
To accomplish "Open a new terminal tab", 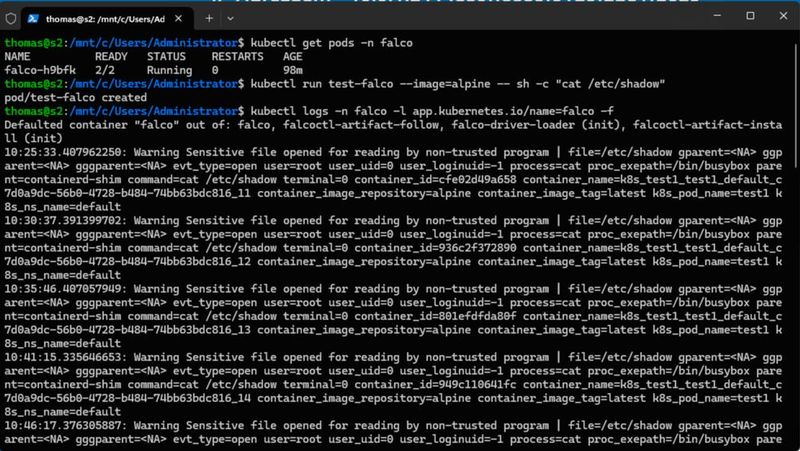I will [209, 19].
